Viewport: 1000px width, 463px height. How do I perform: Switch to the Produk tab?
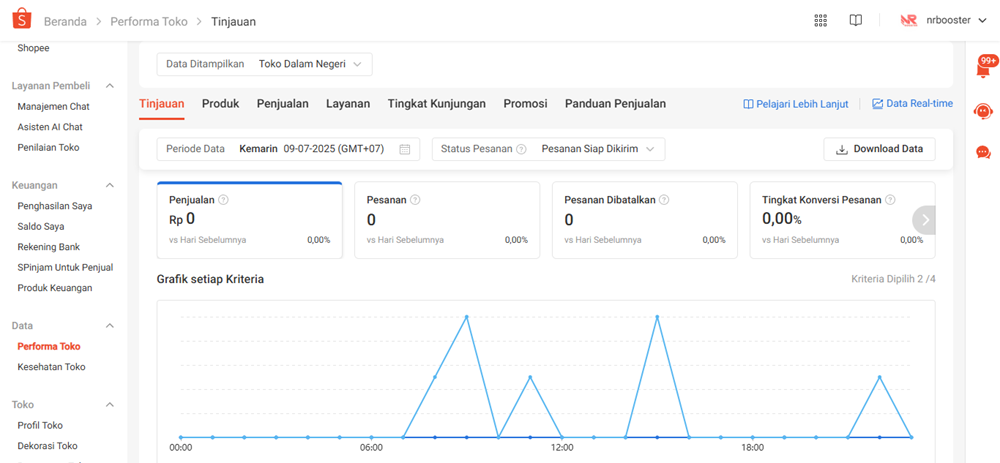[x=220, y=104]
